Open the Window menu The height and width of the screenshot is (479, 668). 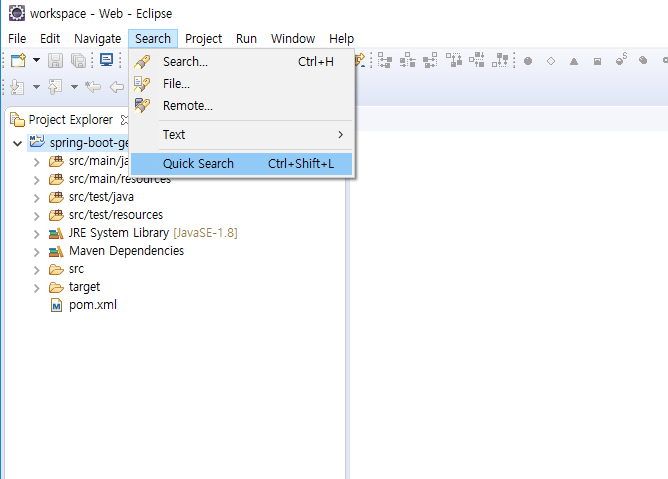point(293,39)
